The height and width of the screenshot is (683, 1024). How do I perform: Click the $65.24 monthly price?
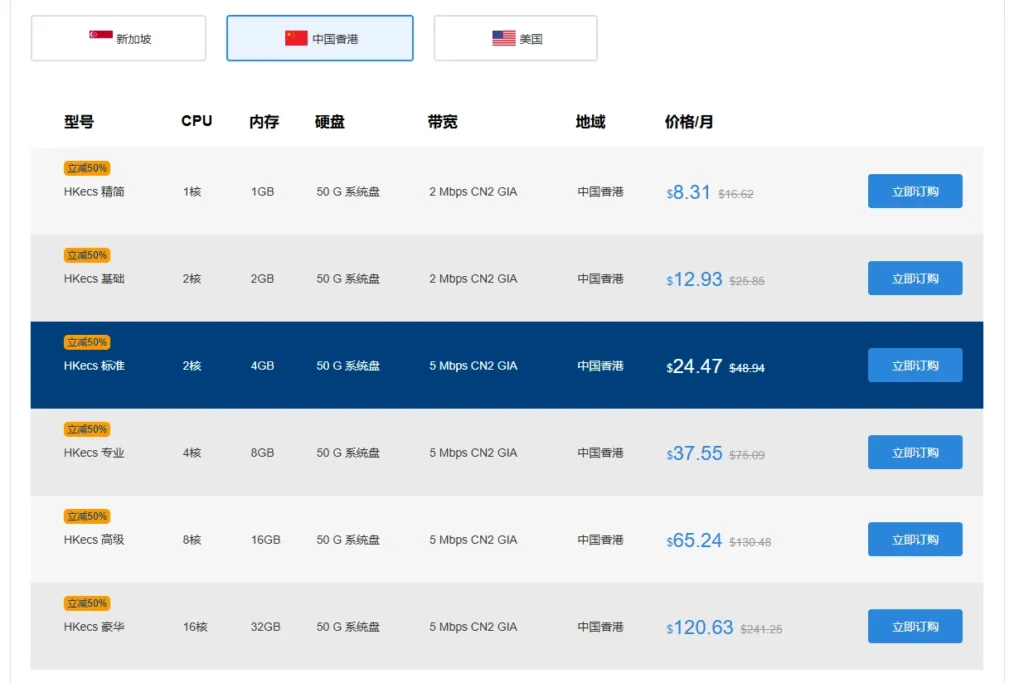click(694, 541)
